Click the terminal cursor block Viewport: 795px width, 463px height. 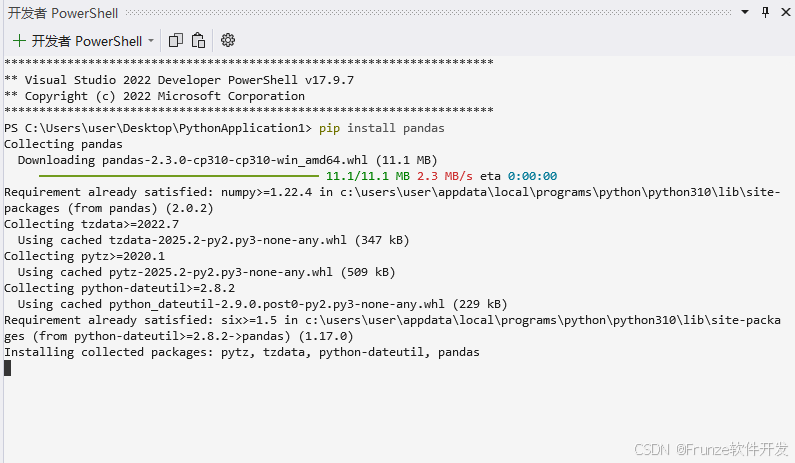point(8,368)
